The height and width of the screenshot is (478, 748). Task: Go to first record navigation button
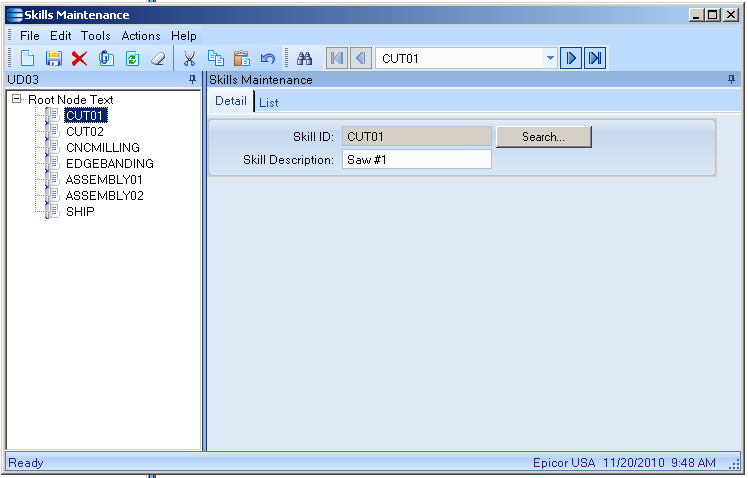click(337, 58)
